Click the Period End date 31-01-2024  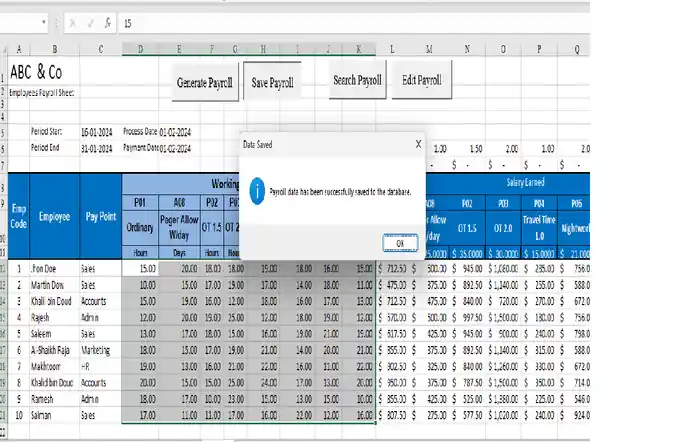pos(96,149)
